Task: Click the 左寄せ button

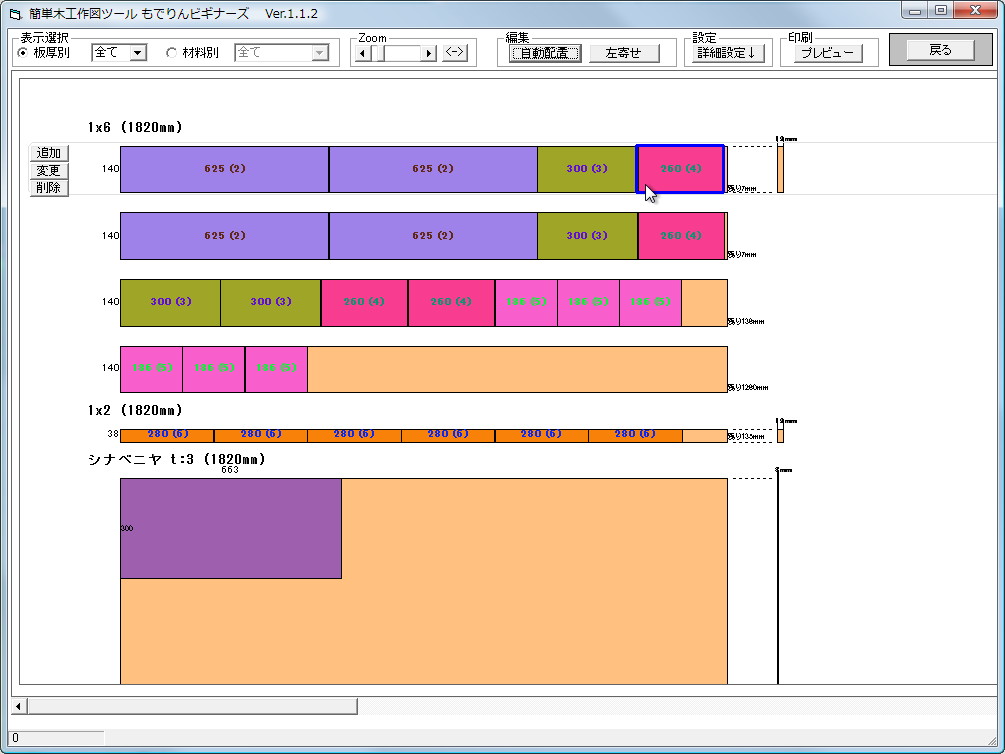Action: 624,53
